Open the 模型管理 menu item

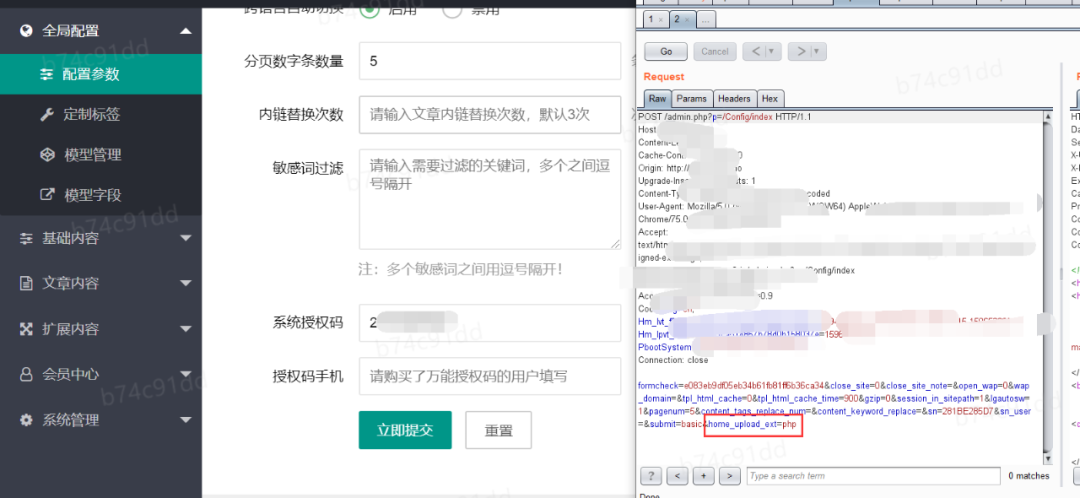[101, 154]
